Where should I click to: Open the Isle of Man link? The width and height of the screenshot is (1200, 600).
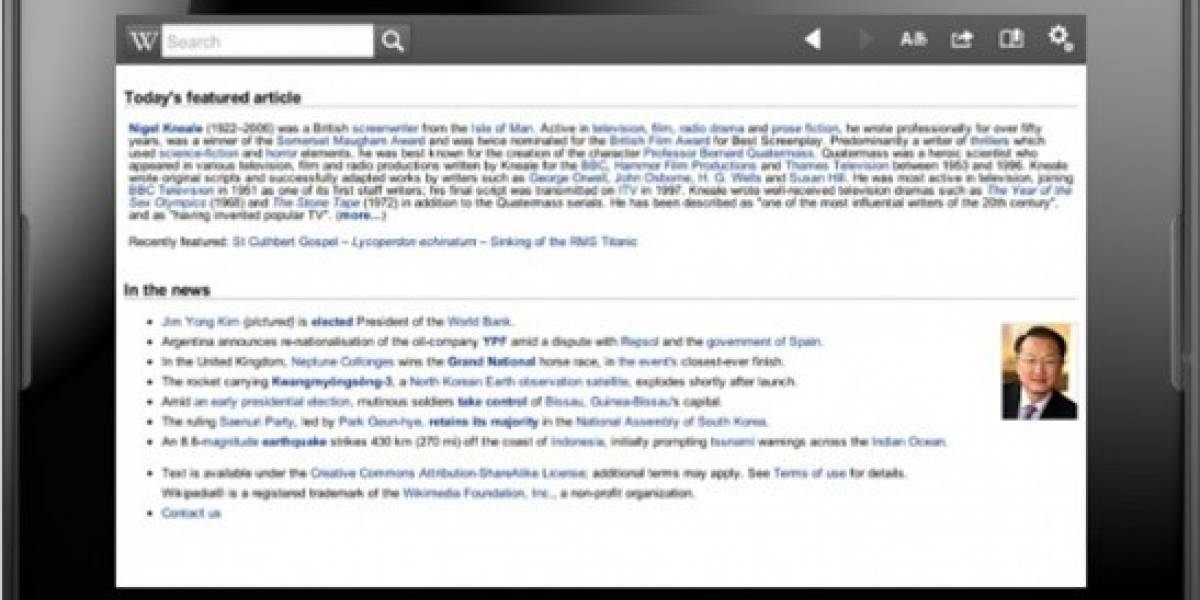pos(503,128)
